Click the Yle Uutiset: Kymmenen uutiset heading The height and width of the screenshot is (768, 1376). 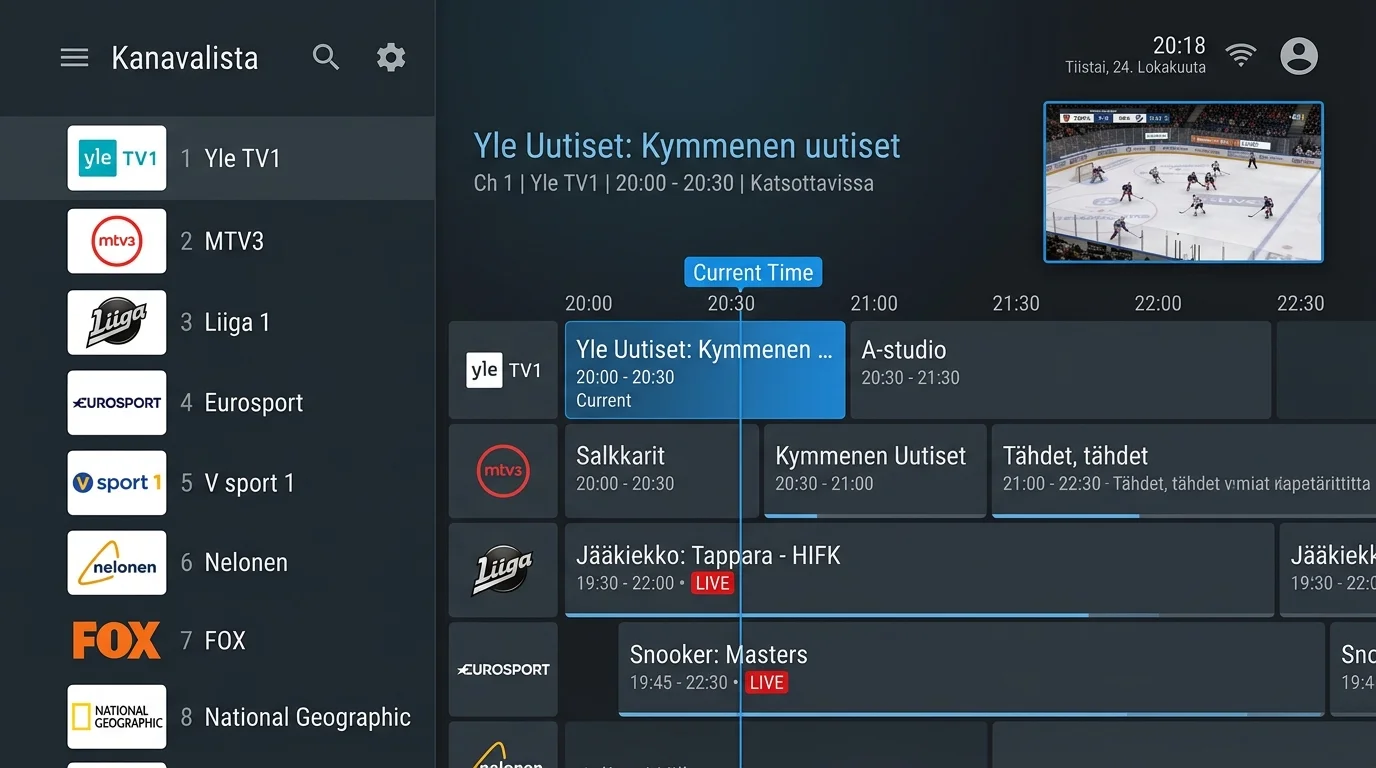[x=687, y=146]
